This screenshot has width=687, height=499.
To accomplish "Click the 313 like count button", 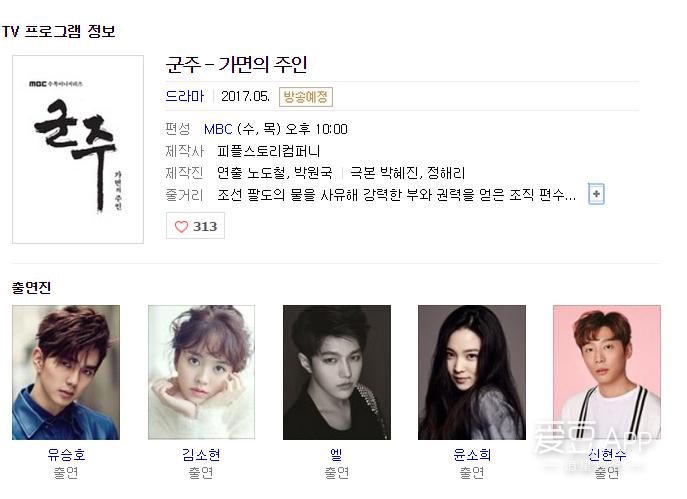I will coord(195,226).
